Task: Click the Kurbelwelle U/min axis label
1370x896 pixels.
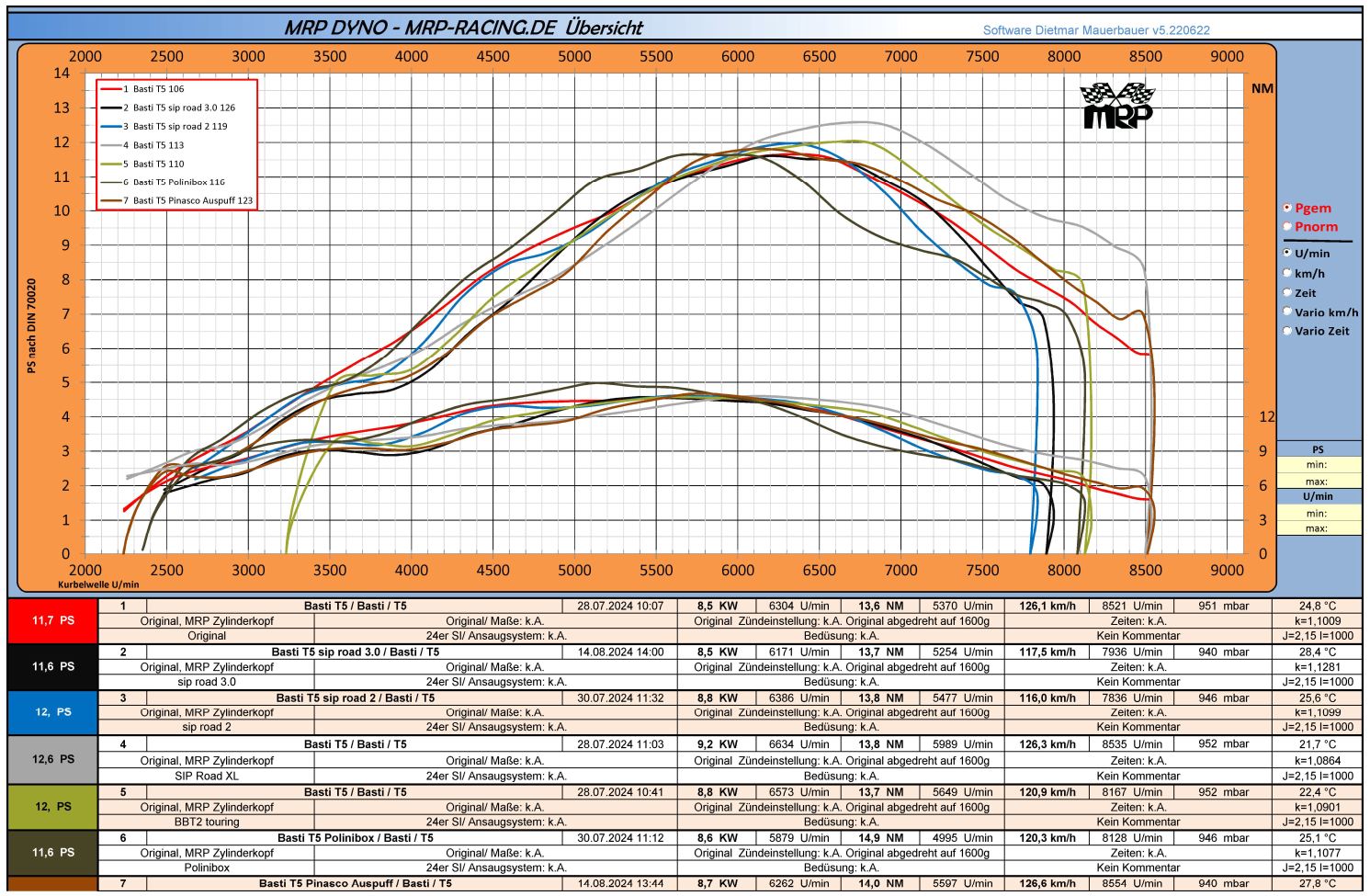Action: coord(98,584)
